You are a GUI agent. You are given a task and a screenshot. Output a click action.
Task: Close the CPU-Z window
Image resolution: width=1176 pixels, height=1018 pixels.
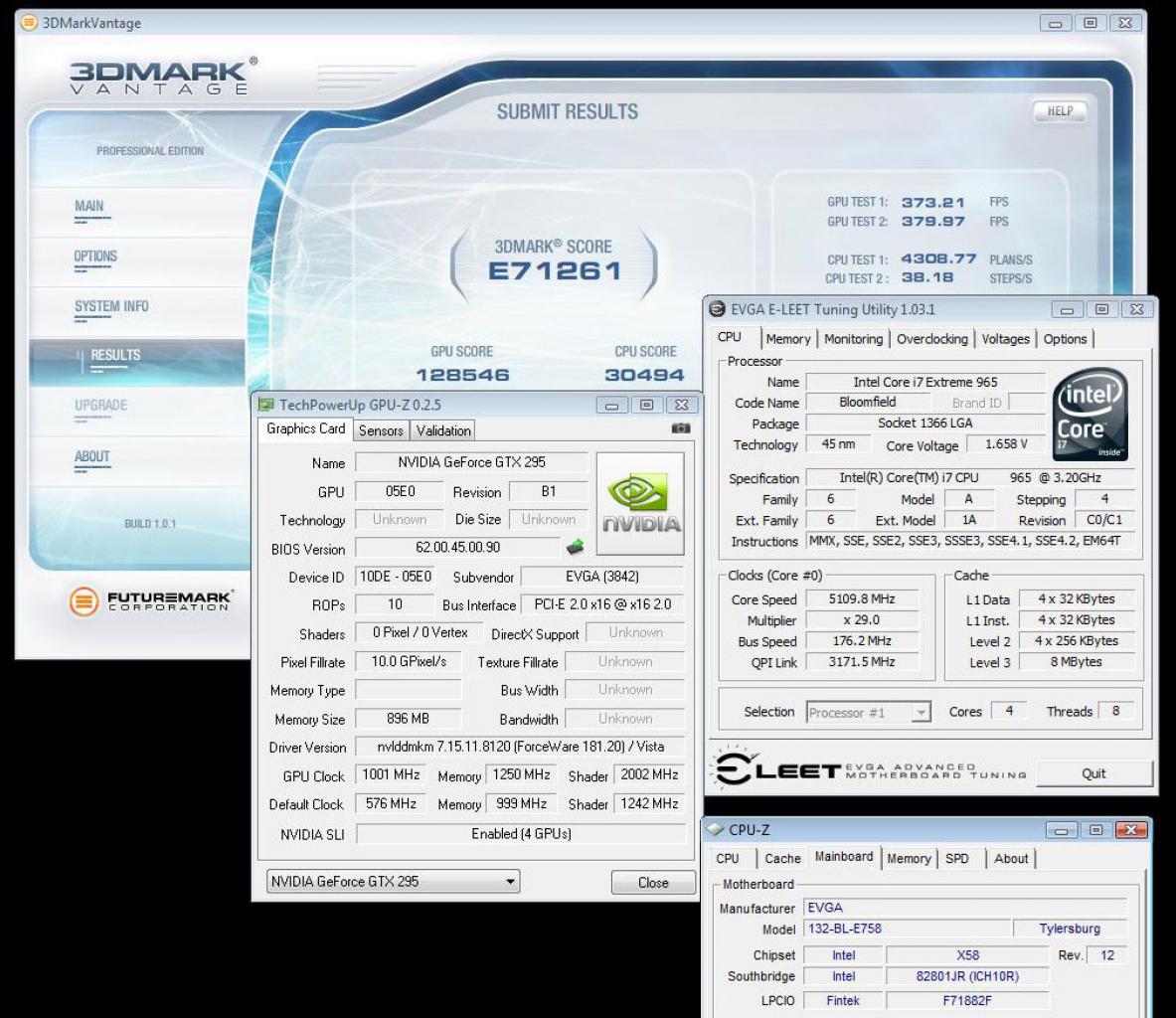click(1131, 830)
